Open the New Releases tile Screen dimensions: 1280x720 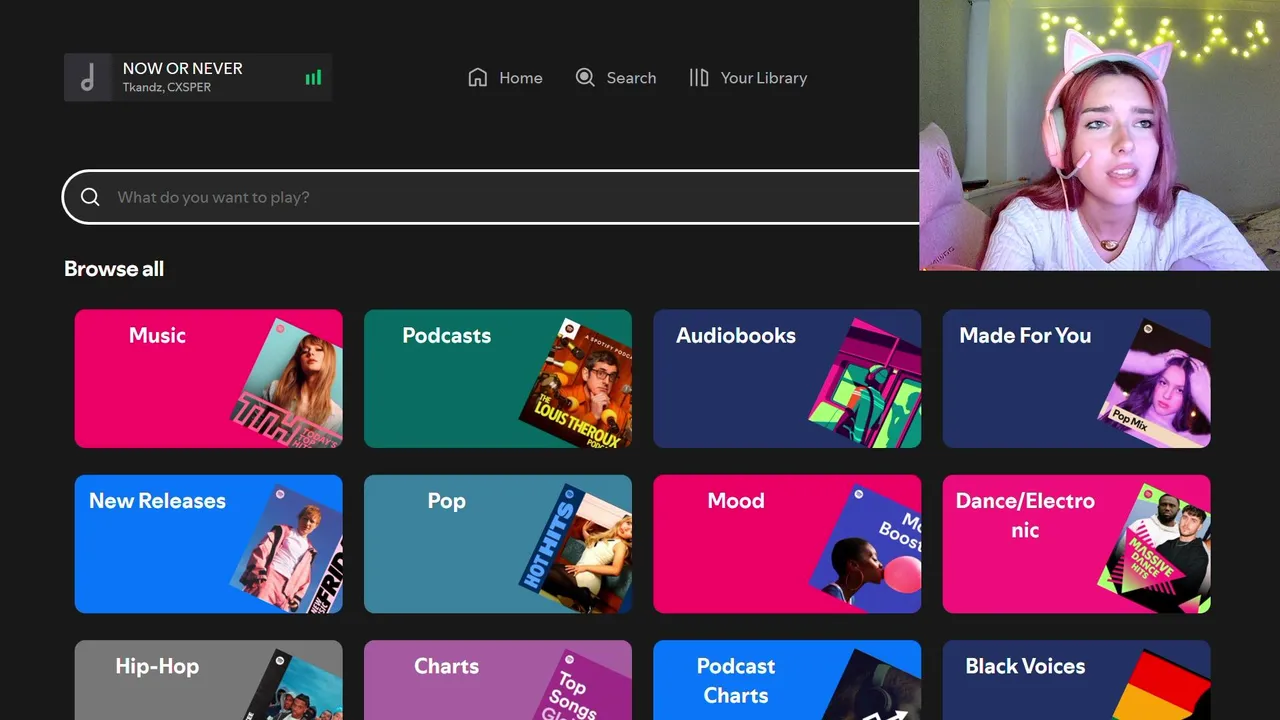[208, 544]
